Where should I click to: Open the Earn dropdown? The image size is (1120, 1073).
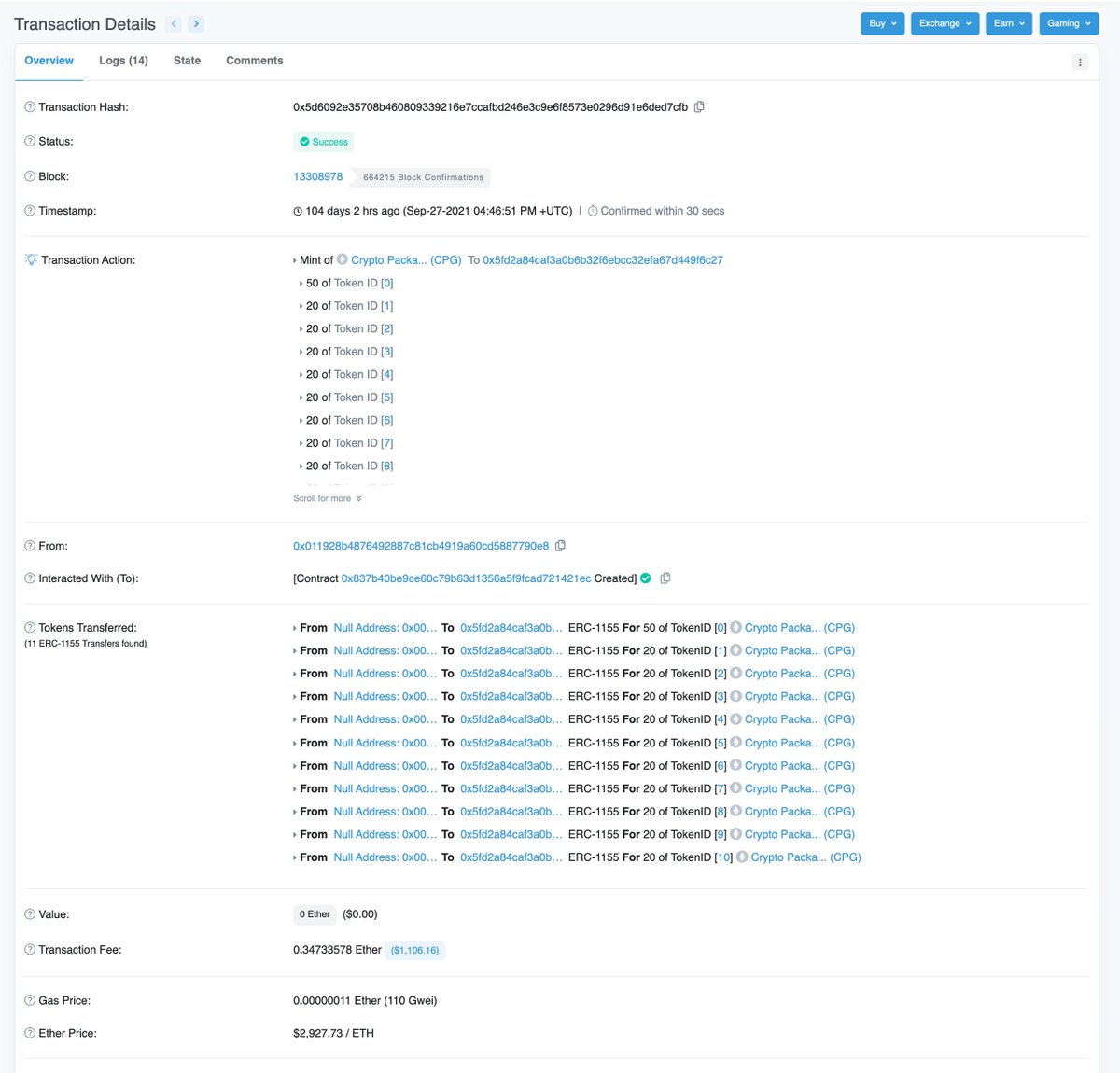click(x=1008, y=23)
